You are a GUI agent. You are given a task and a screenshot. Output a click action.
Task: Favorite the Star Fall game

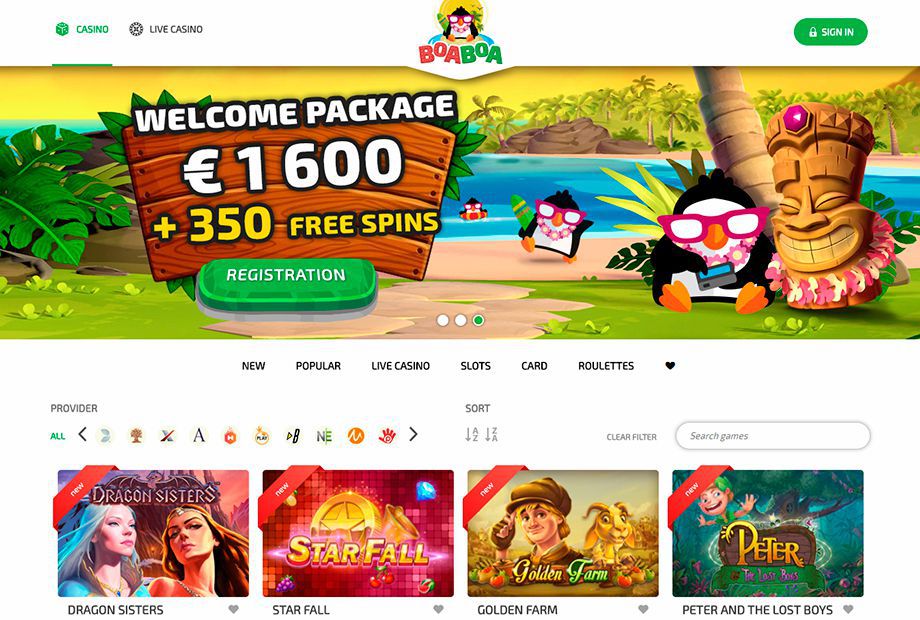click(x=438, y=609)
